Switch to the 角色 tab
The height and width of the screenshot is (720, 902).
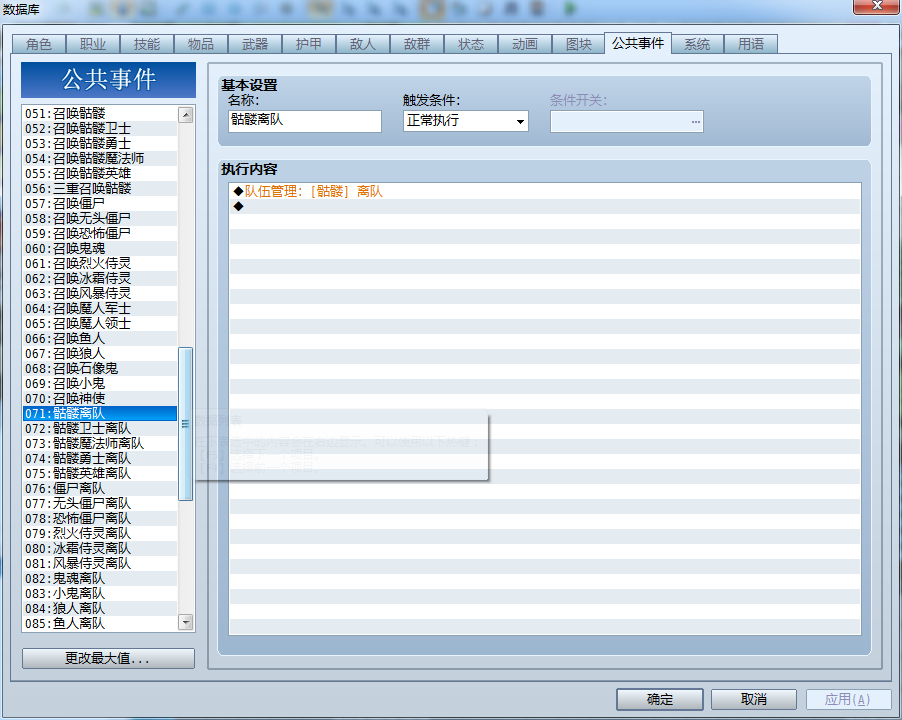39,44
